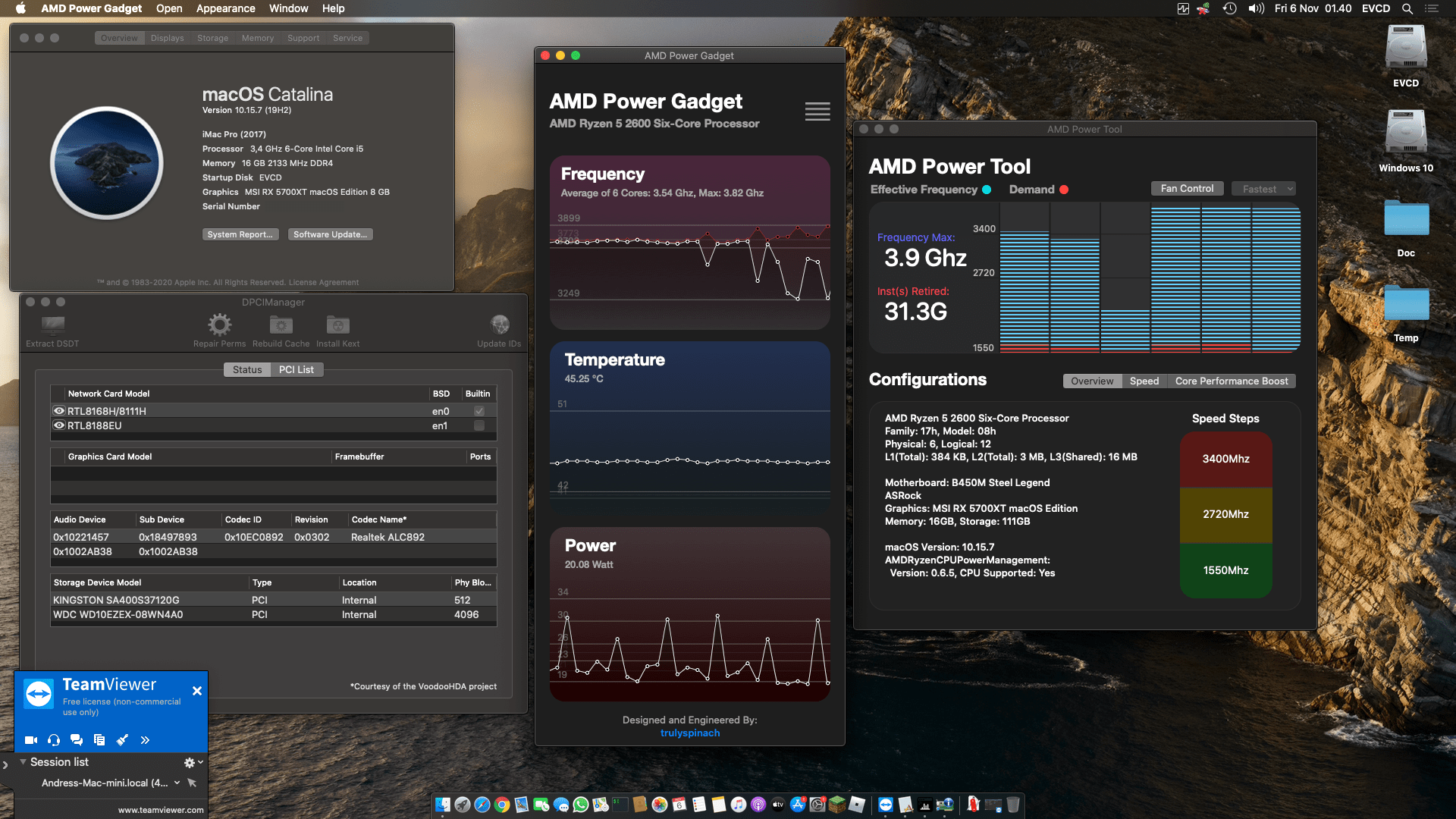Open the Fastest dropdown in AMD Power Tool
1456x819 pixels.
pyautogui.click(x=1263, y=188)
